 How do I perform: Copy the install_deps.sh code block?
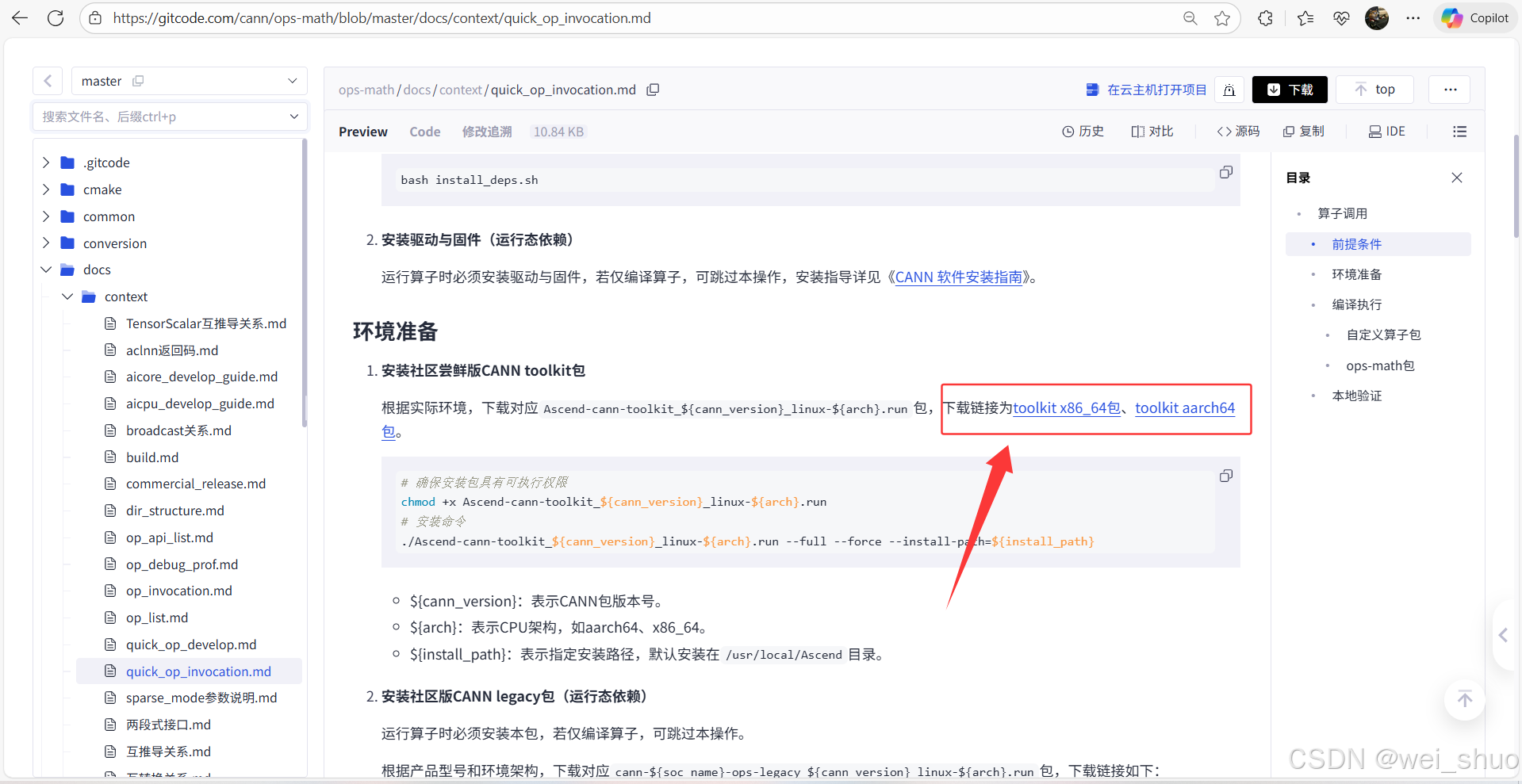tap(1225, 172)
